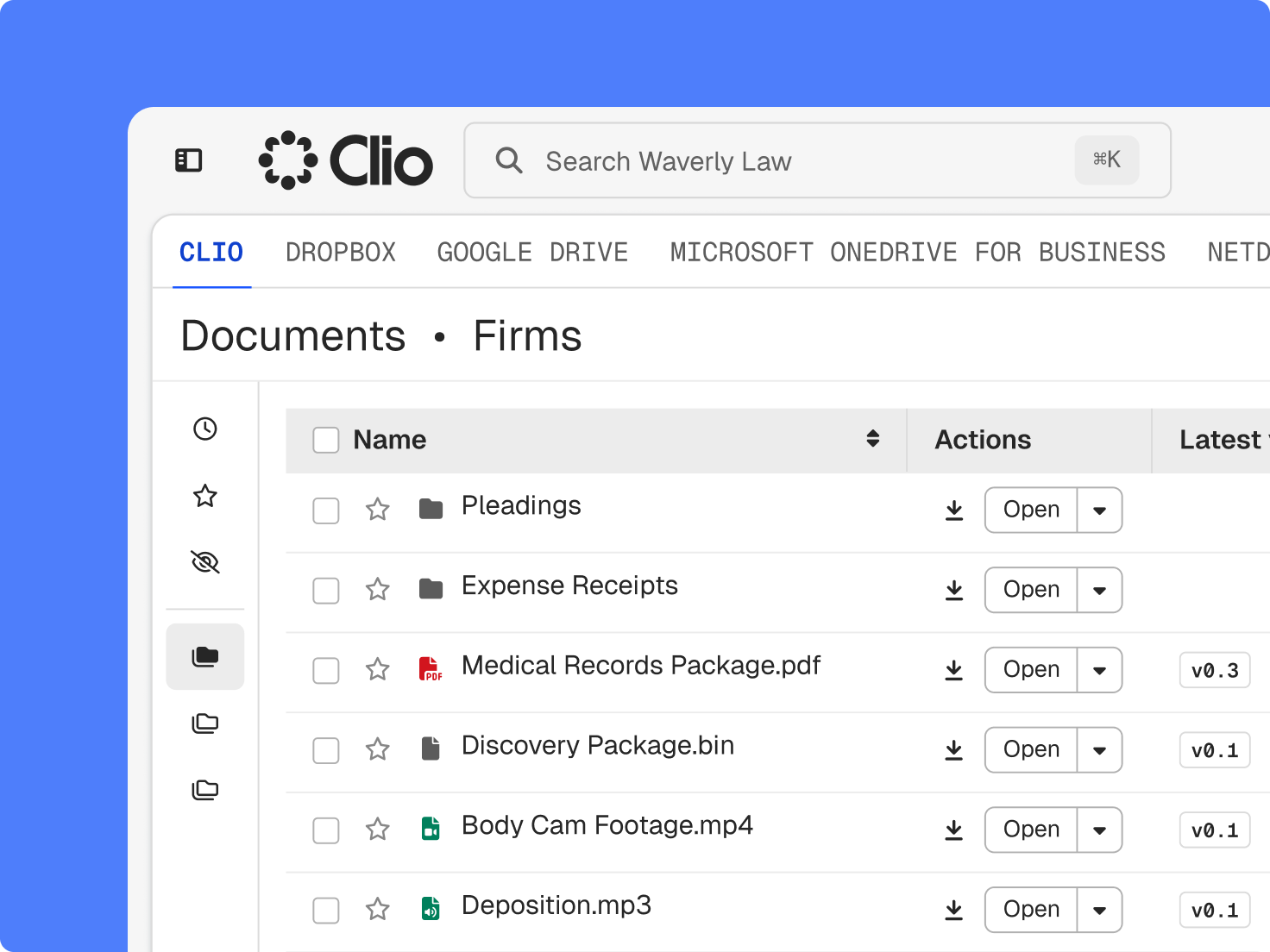Check the Expense Receipts row checkbox

coord(326,591)
